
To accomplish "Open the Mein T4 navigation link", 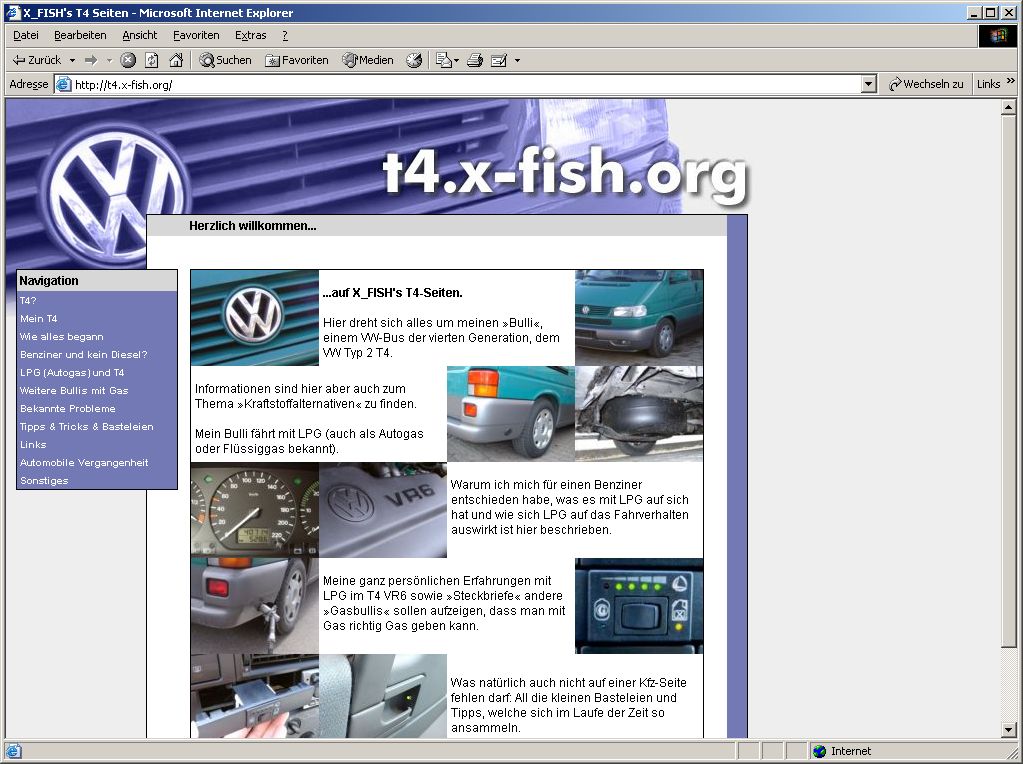I will click(38, 318).
